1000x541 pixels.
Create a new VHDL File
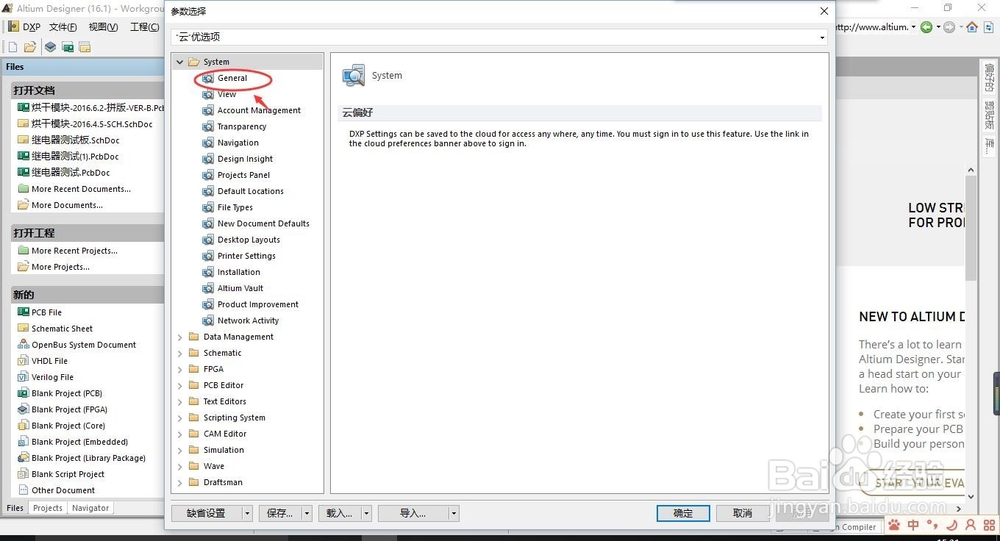(x=49, y=361)
